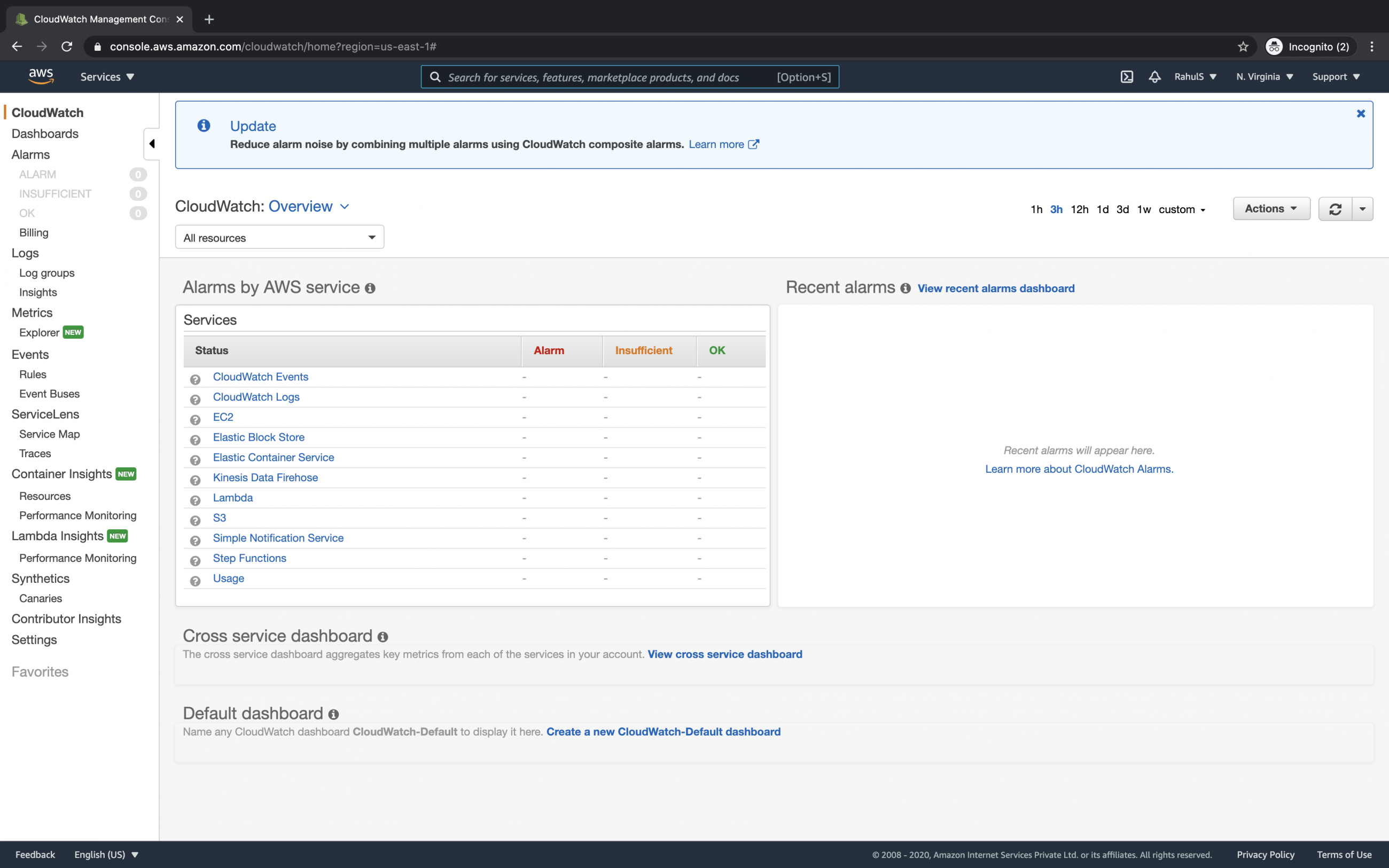Dismiss the composite alarms update banner
The height and width of the screenshot is (868, 1389).
pyautogui.click(x=1360, y=113)
